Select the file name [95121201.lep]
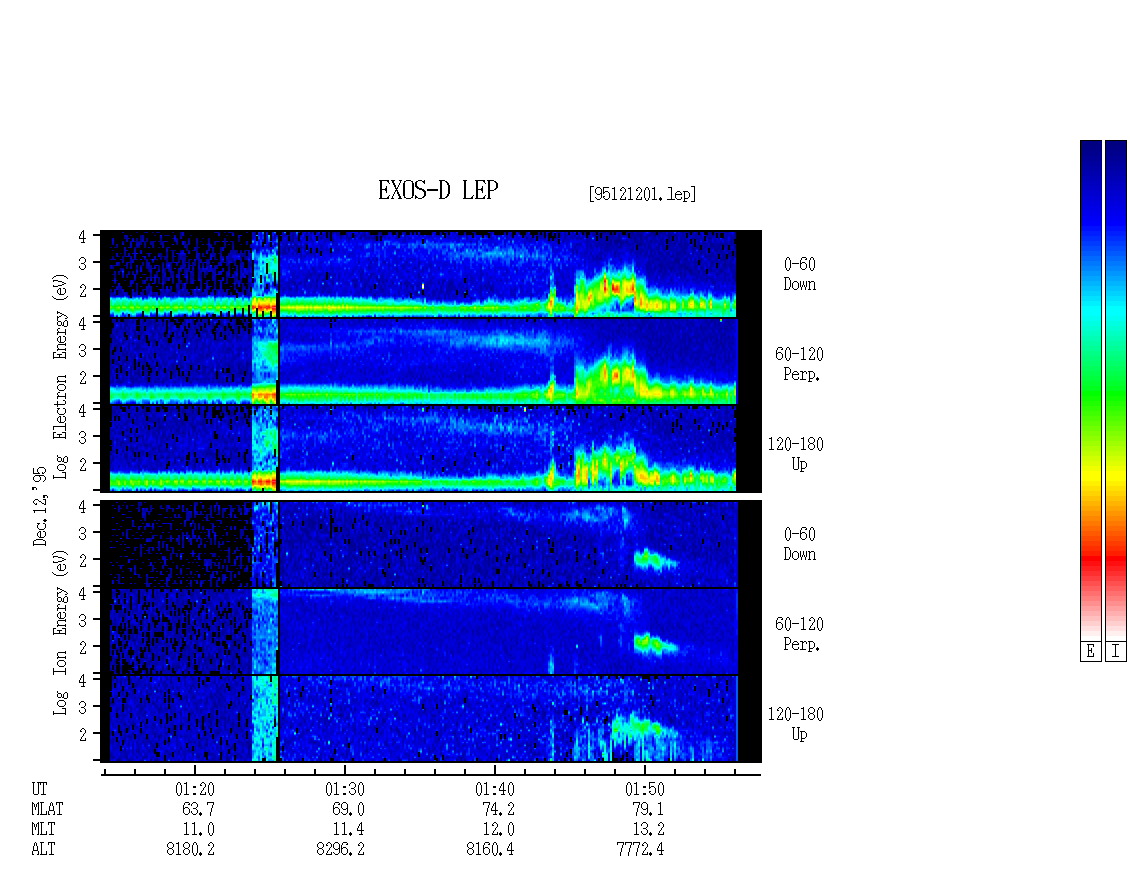Image resolution: width=1130 pixels, height=875 pixels. point(642,194)
